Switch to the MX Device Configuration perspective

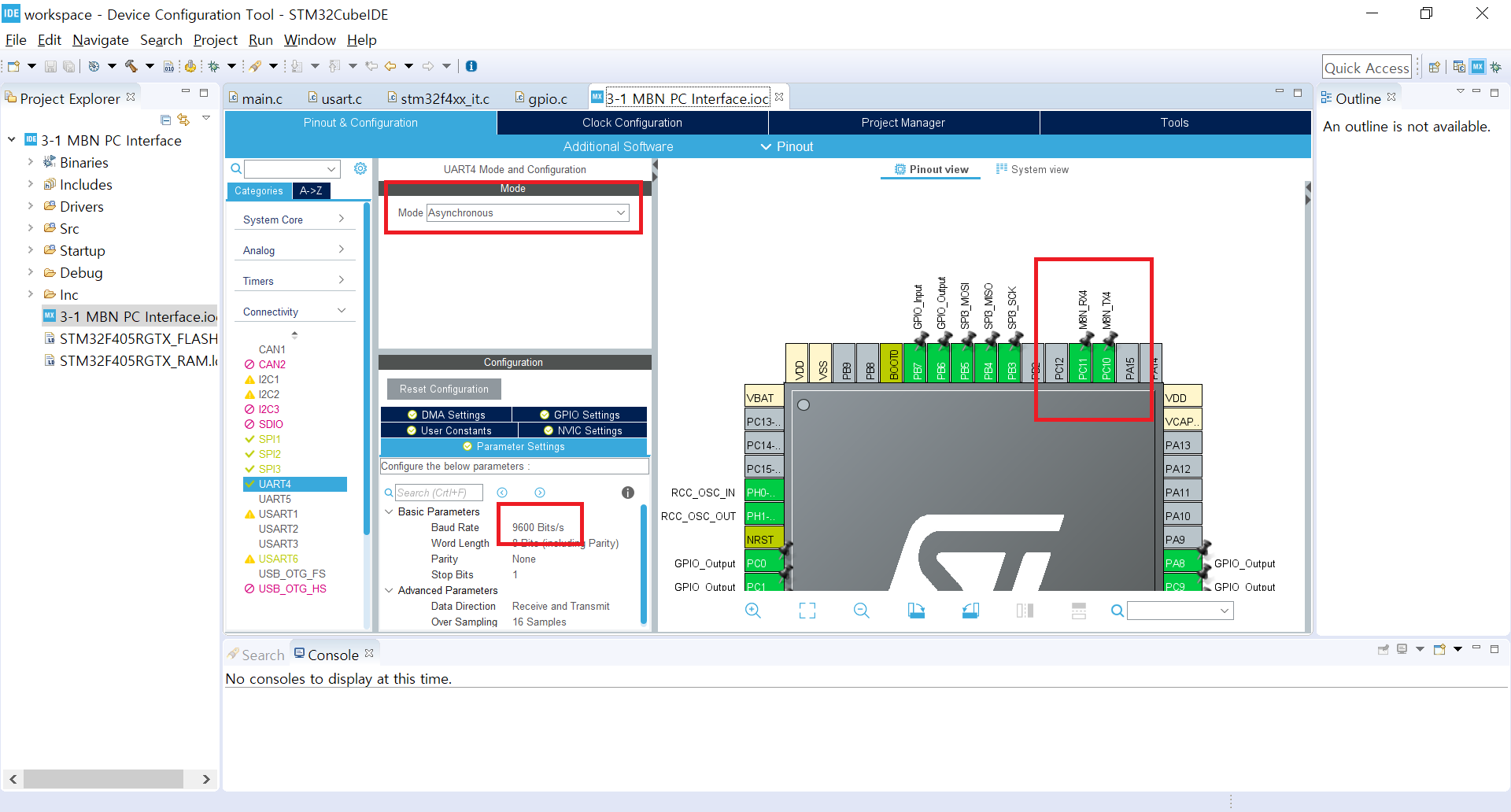(1478, 67)
